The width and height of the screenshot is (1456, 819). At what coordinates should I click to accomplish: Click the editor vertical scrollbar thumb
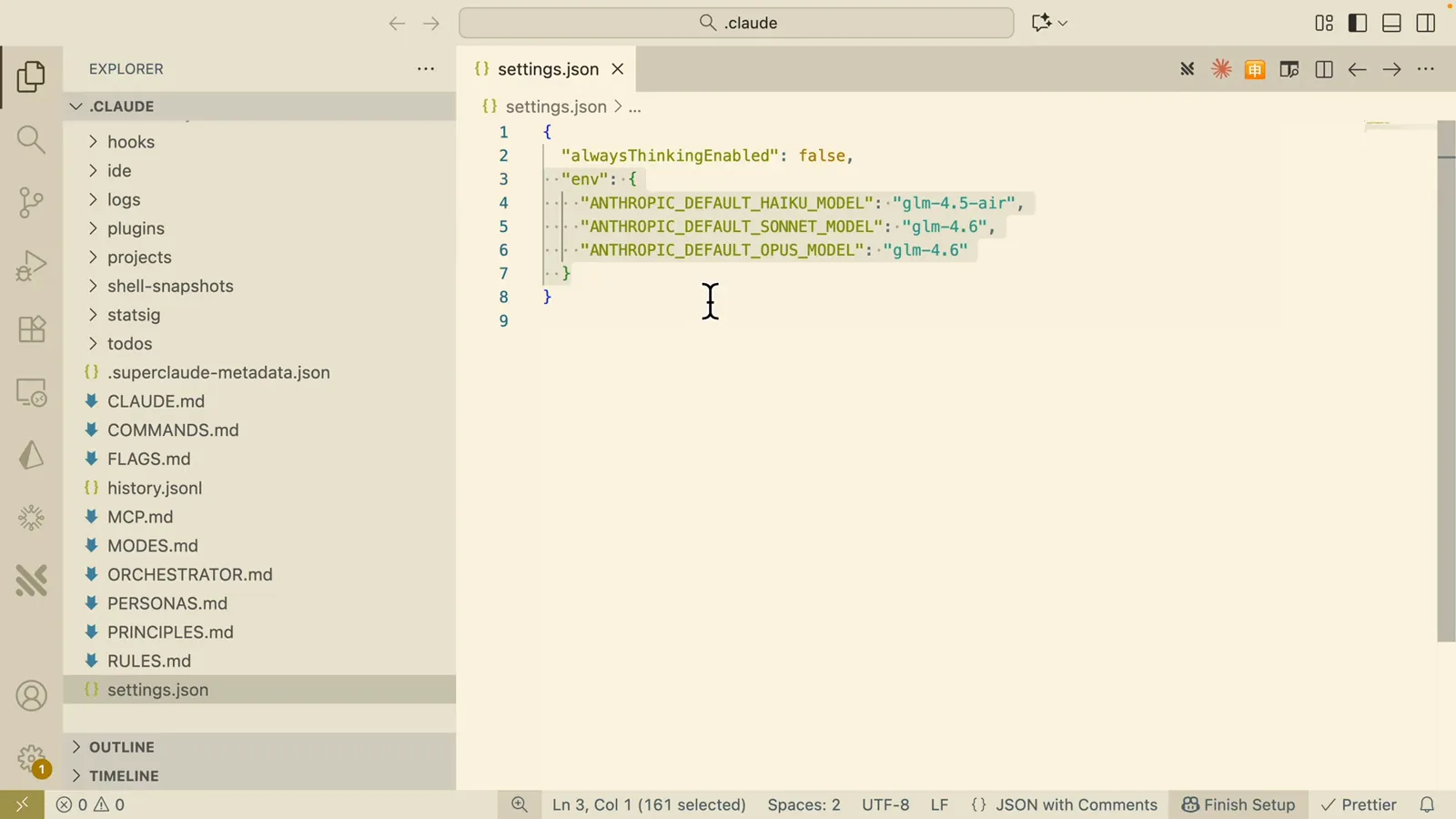pyautogui.click(x=1446, y=380)
